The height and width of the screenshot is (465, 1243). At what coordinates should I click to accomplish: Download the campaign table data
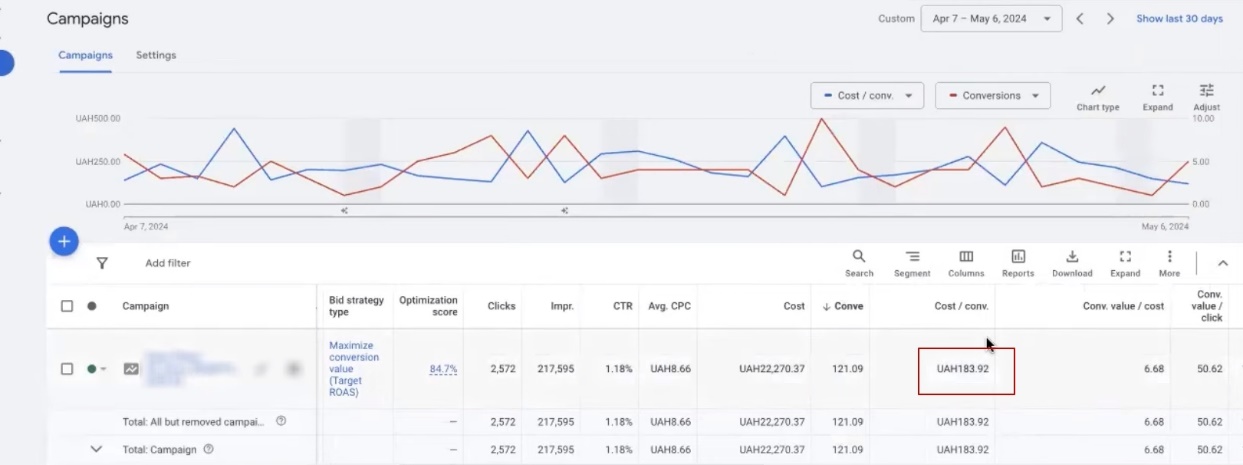1072,263
